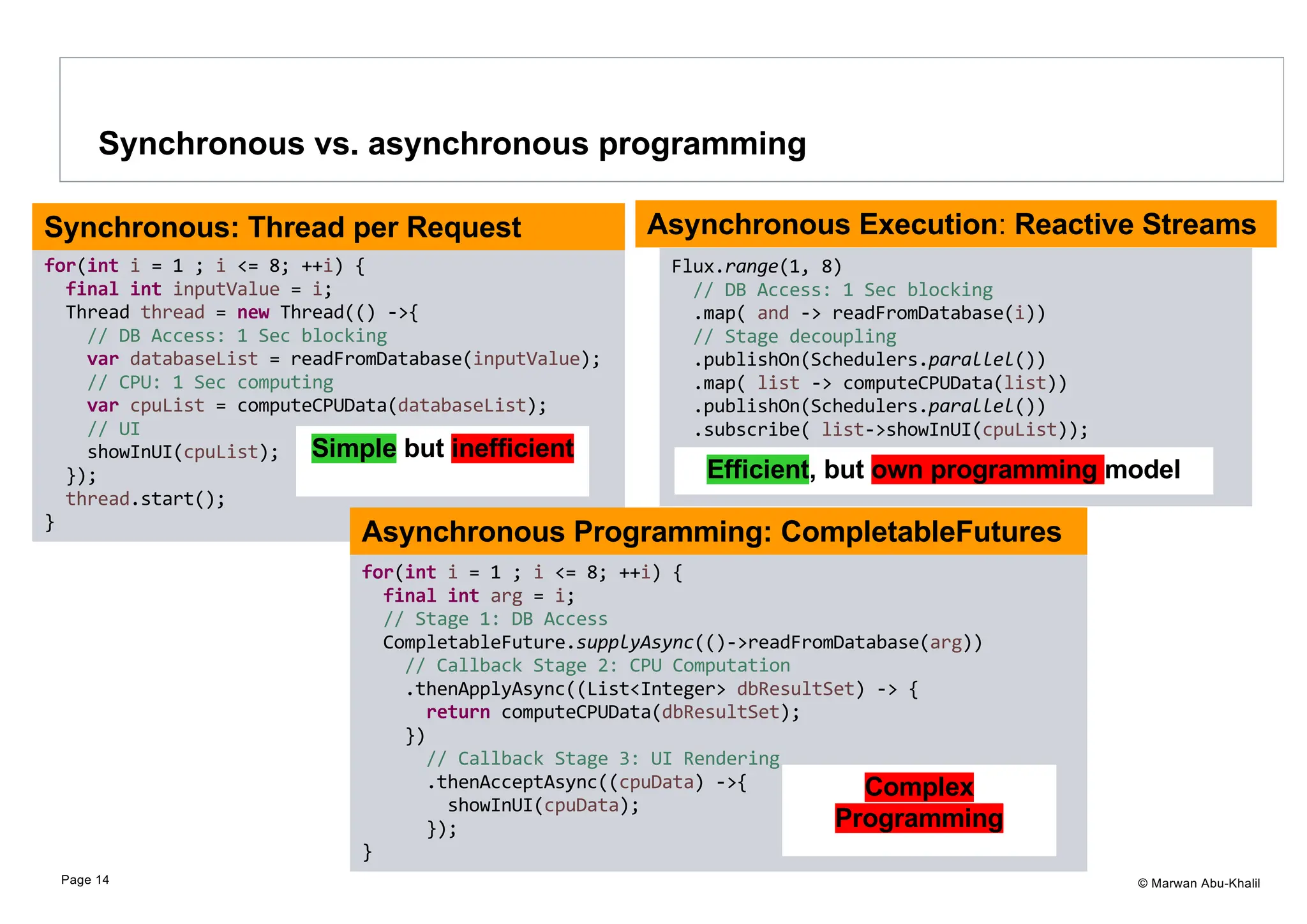Click the '// Callback Stage 3: UI Rendering' comment
1307x924 pixels.
[602, 759]
